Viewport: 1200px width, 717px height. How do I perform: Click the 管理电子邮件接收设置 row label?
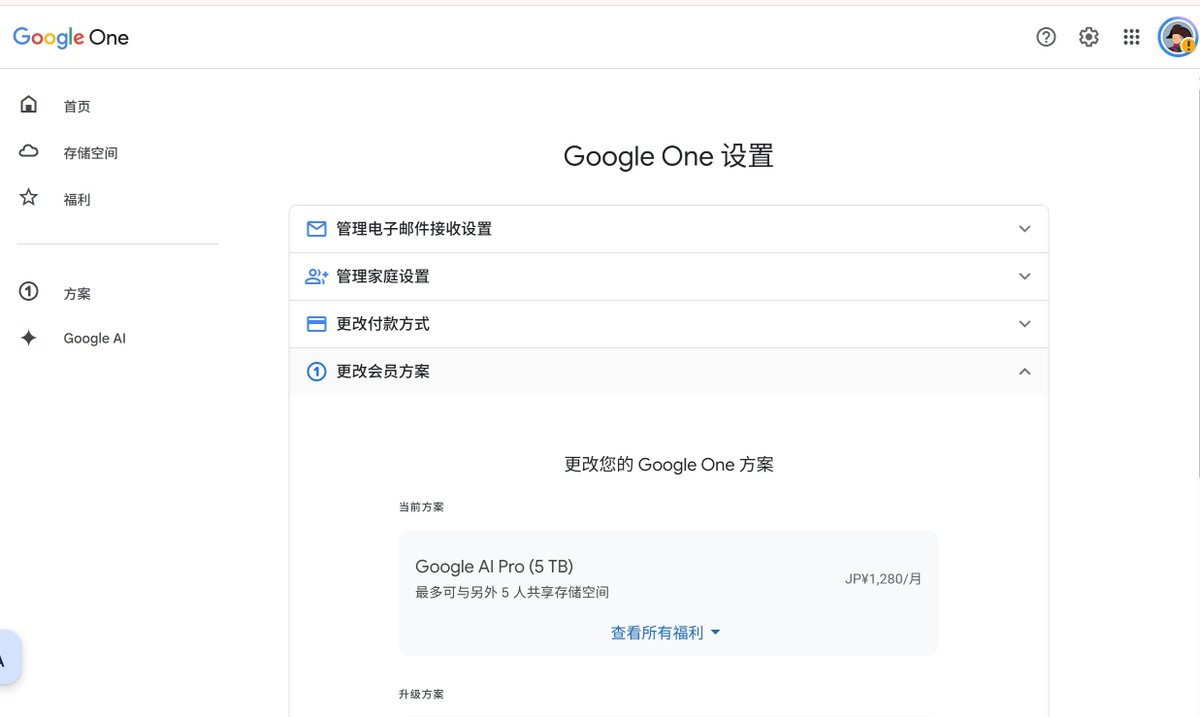[414, 229]
